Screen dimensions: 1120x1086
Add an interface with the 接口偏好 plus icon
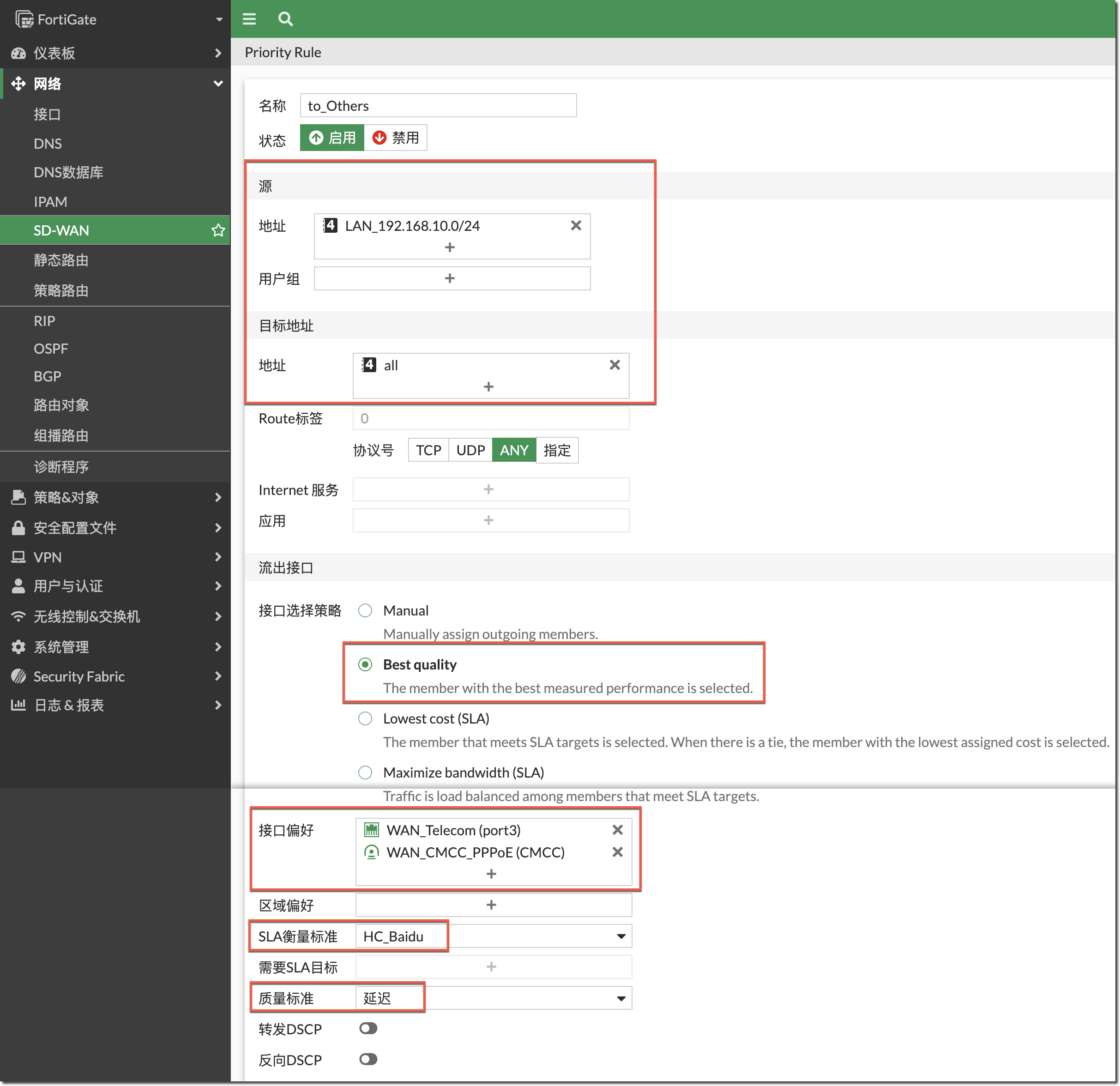pyautogui.click(x=491, y=874)
